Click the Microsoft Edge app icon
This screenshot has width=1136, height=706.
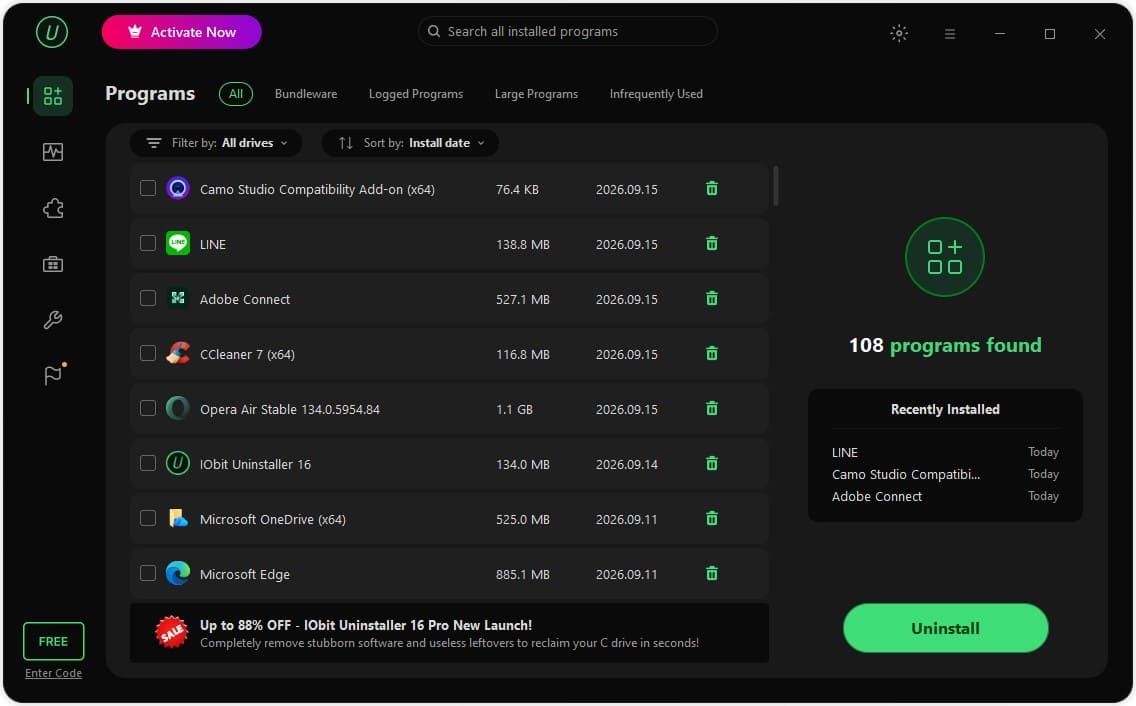click(x=178, y=573)
